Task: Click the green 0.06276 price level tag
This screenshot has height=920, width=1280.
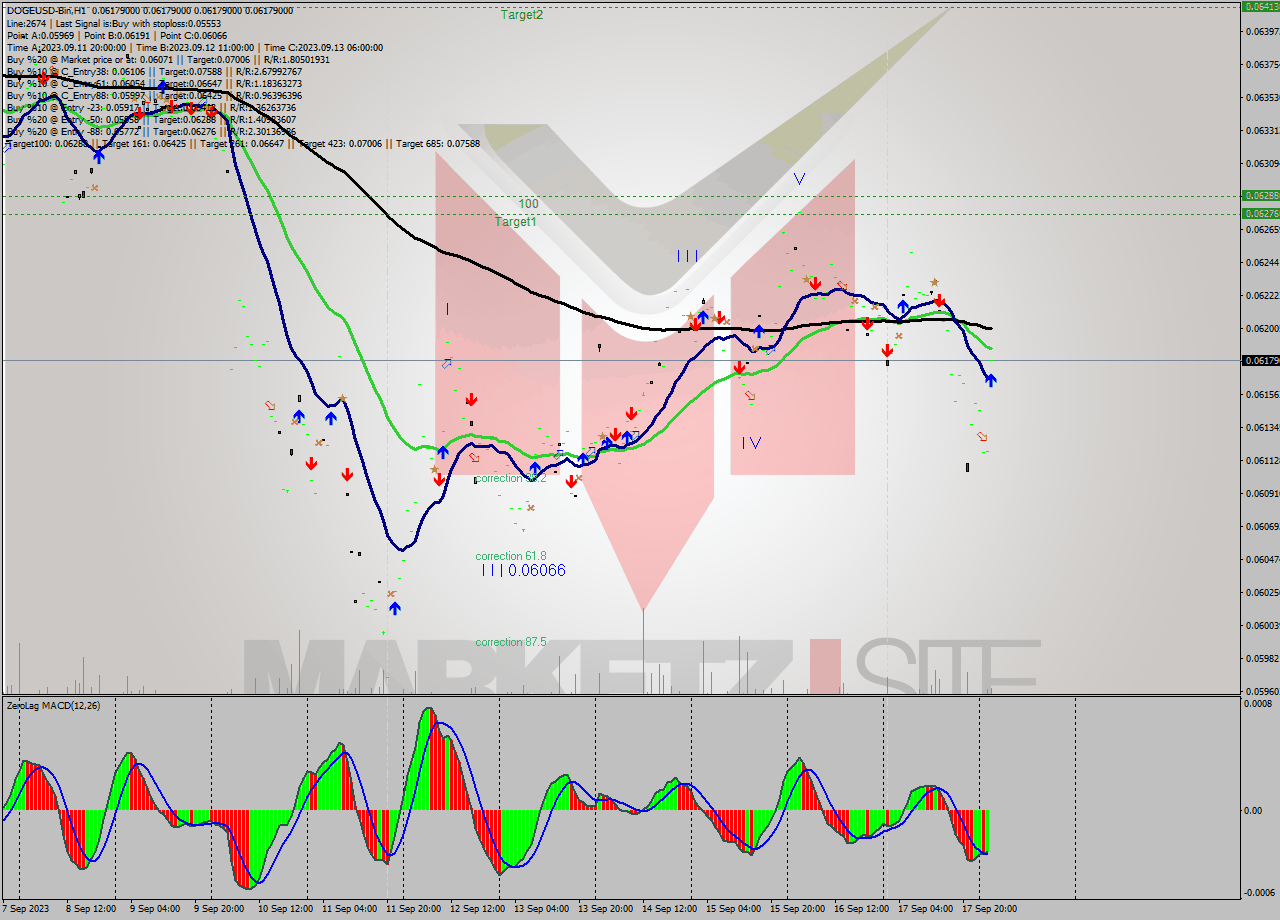Action: pyautogui.click(x=1259, y=213)
